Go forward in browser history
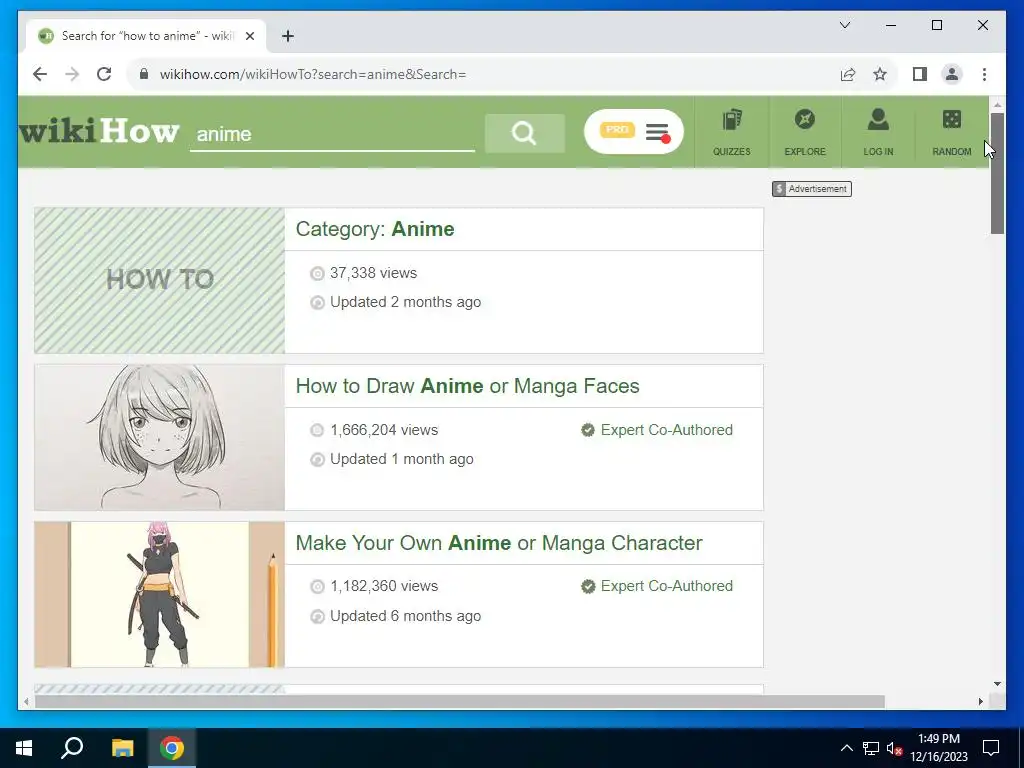The height and width of the screenshot is (768, 1024). 72,74
